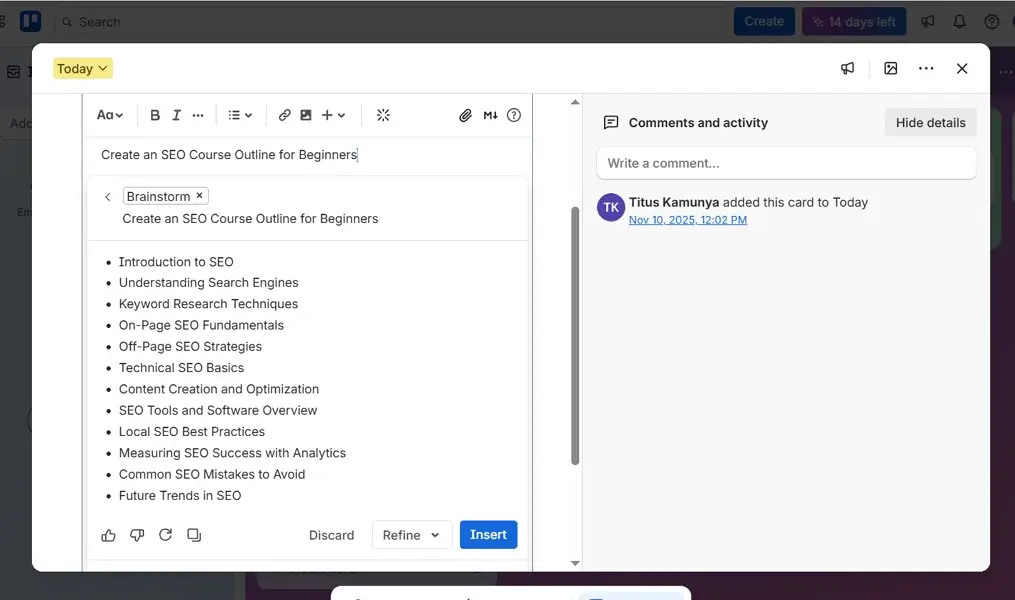Rate the AI response with thumbs up
1015x600 pixels.
tap(108, 534)
